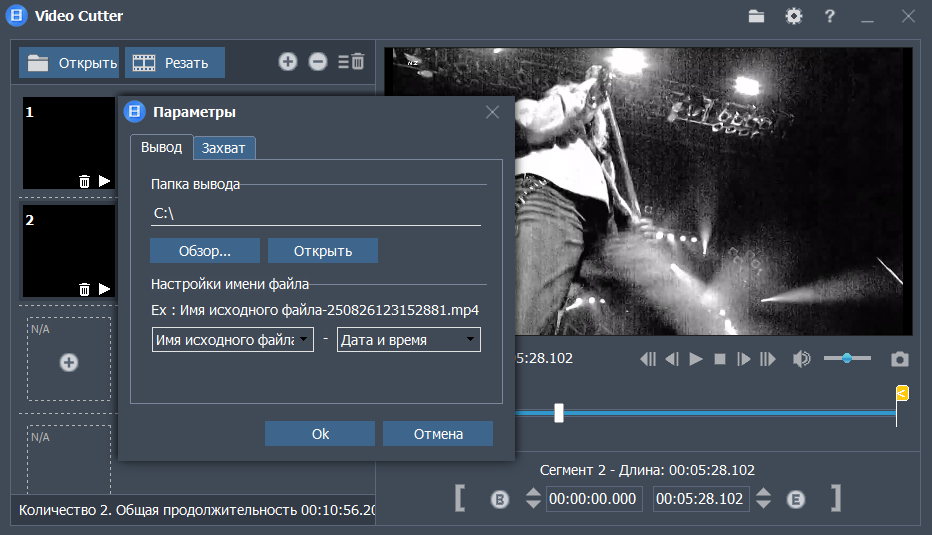The image size is (932, 535).
Task: Open the Имя исходного файла dropdown
Action: point(232,340)
